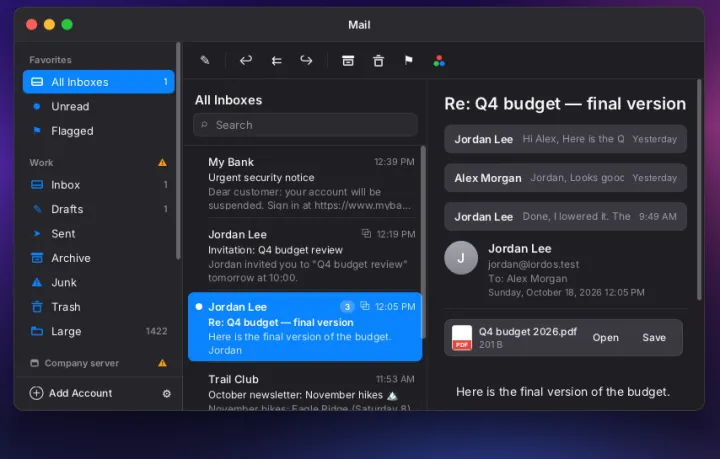Click the PDF file icon of the attachment

coord(461,338)
